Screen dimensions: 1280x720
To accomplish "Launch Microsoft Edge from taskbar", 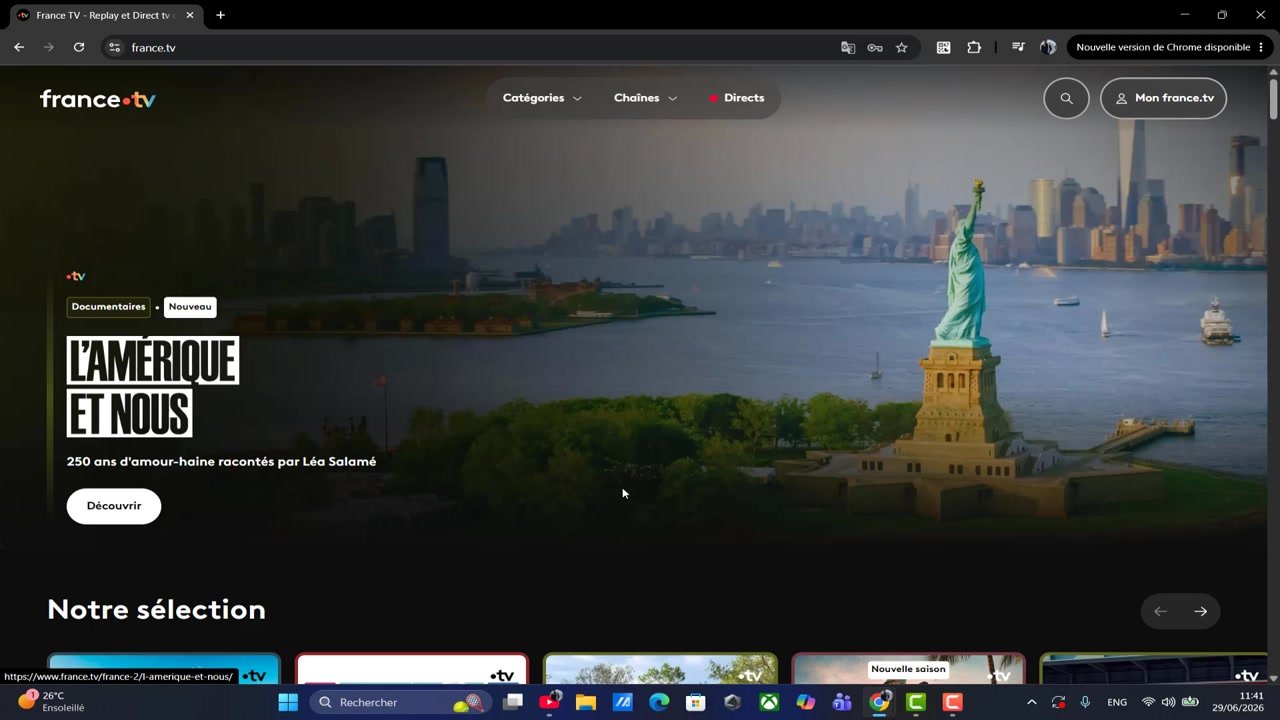I will coord(659,702).
